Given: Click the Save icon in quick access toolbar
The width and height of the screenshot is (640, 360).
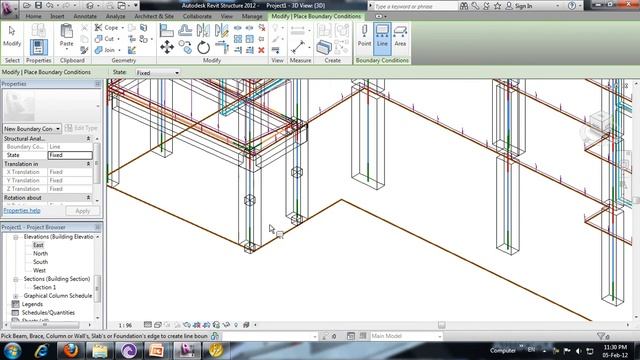Looking at the screenshot, I should (x=38, y=6).
